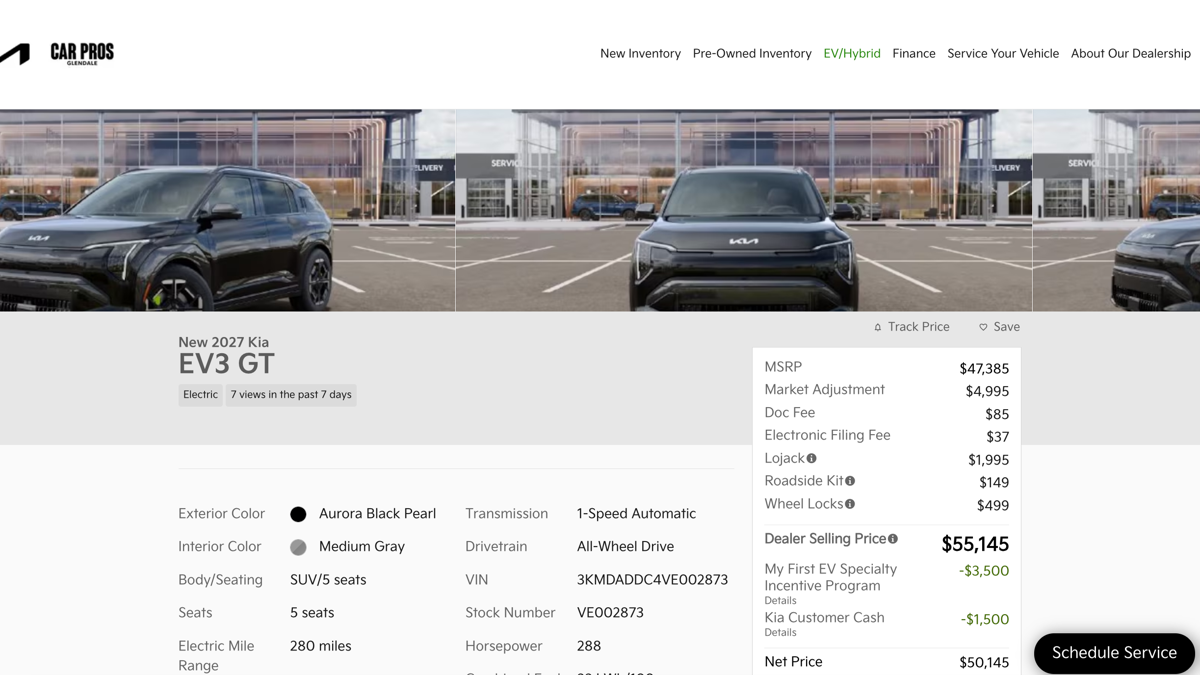Open the front-view photo of the Kia
The image size is (1200, 675).
point(744,210)
